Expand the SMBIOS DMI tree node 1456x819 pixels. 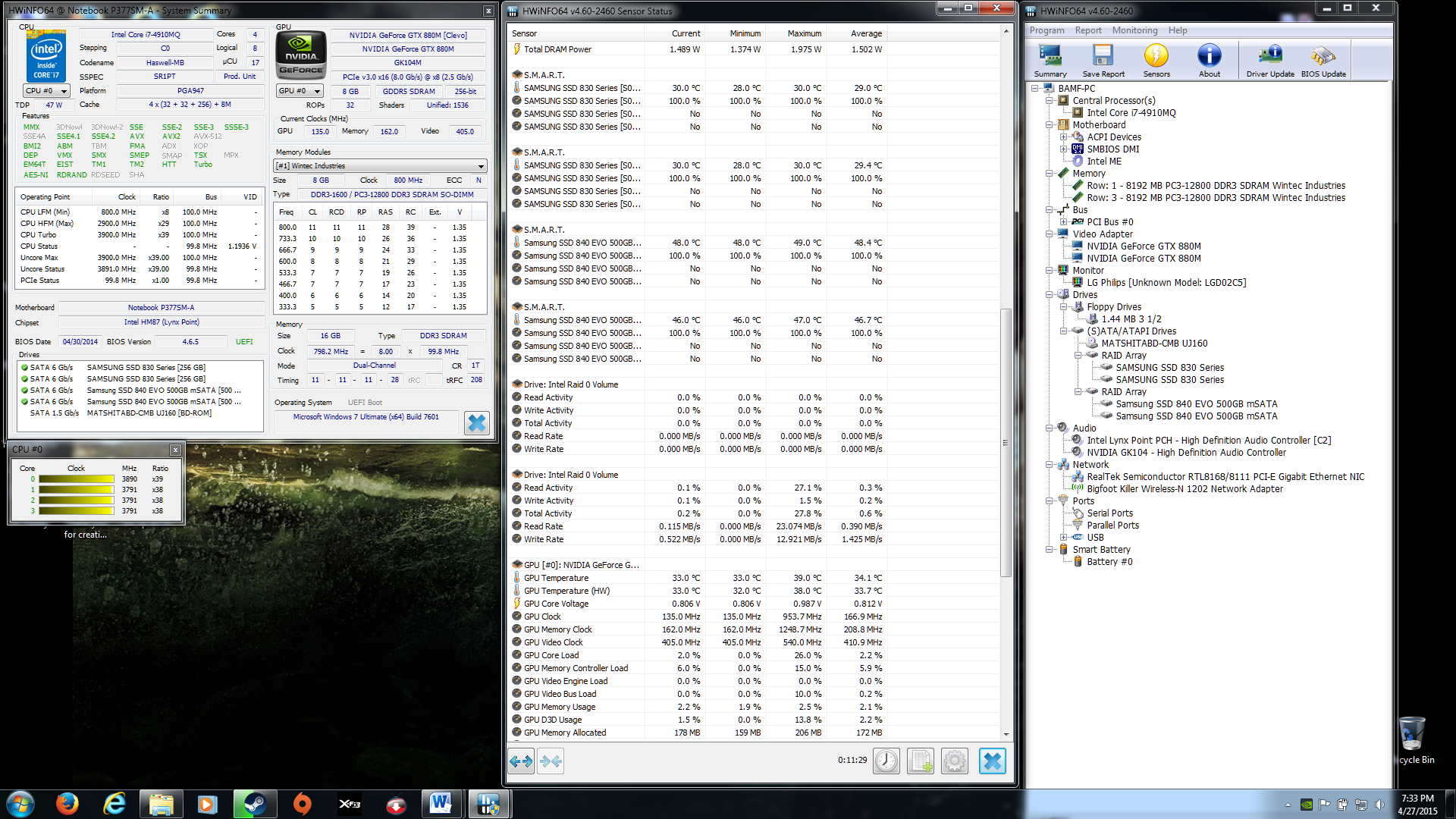pyautogui.click(x=1064, y=149)
